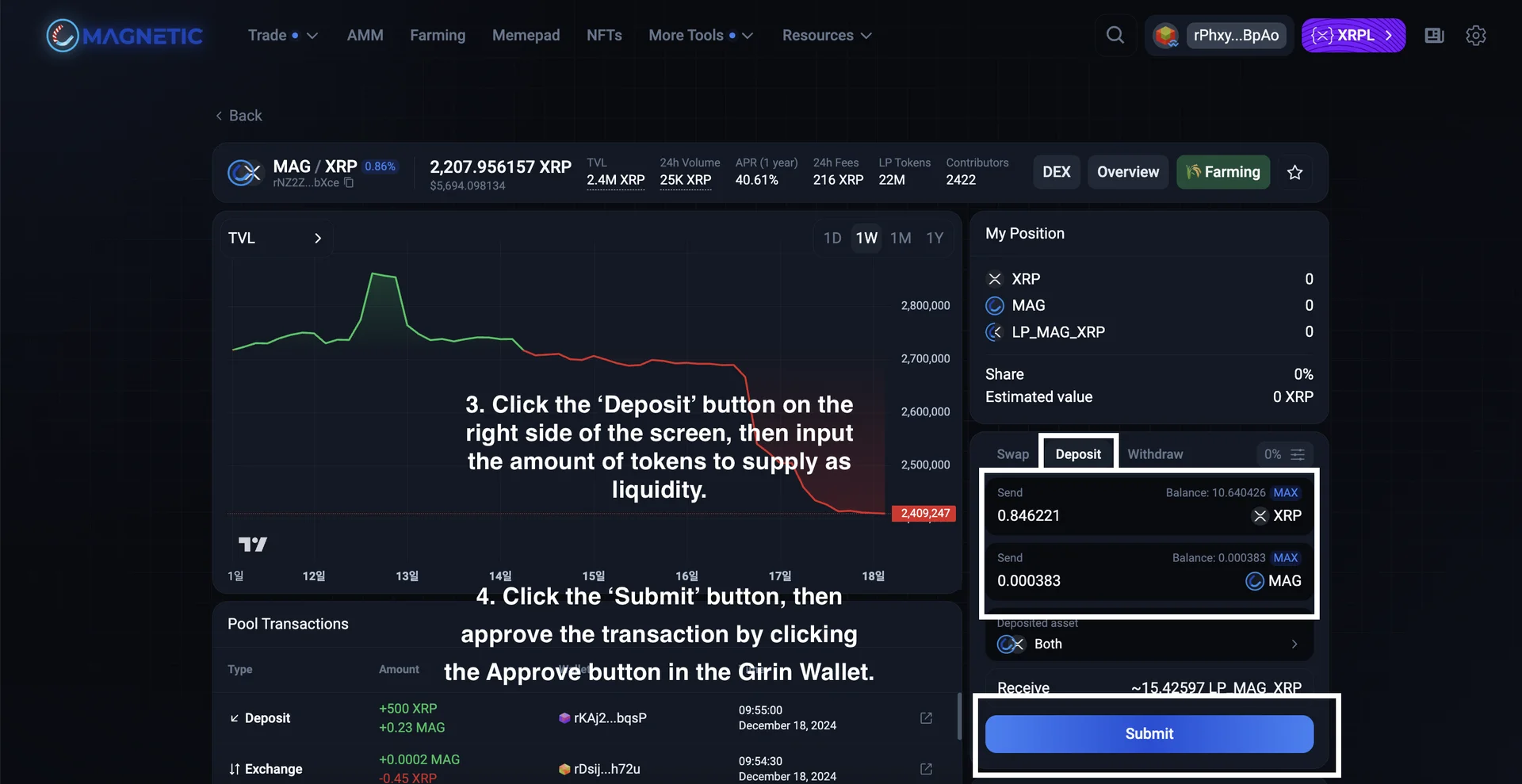Click the 24h Fees value 216 XRP
Image resolution: width=1522 pixels, height=784 pixels.
(x=838, y=180)
